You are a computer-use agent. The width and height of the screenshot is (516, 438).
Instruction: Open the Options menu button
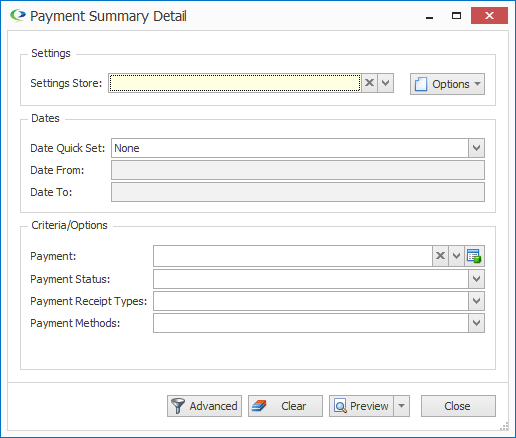447,84
